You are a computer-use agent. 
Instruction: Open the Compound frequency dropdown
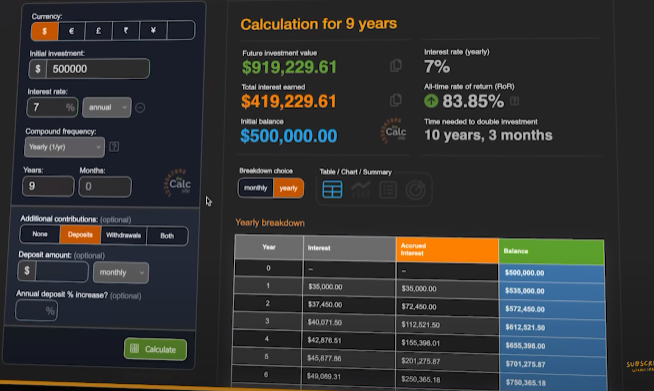64,147
